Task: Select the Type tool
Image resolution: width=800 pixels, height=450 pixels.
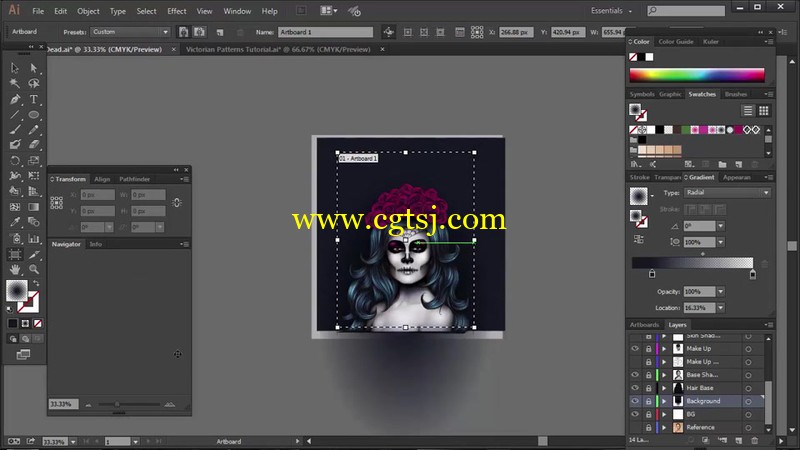Action: click(x=34, y=99)
